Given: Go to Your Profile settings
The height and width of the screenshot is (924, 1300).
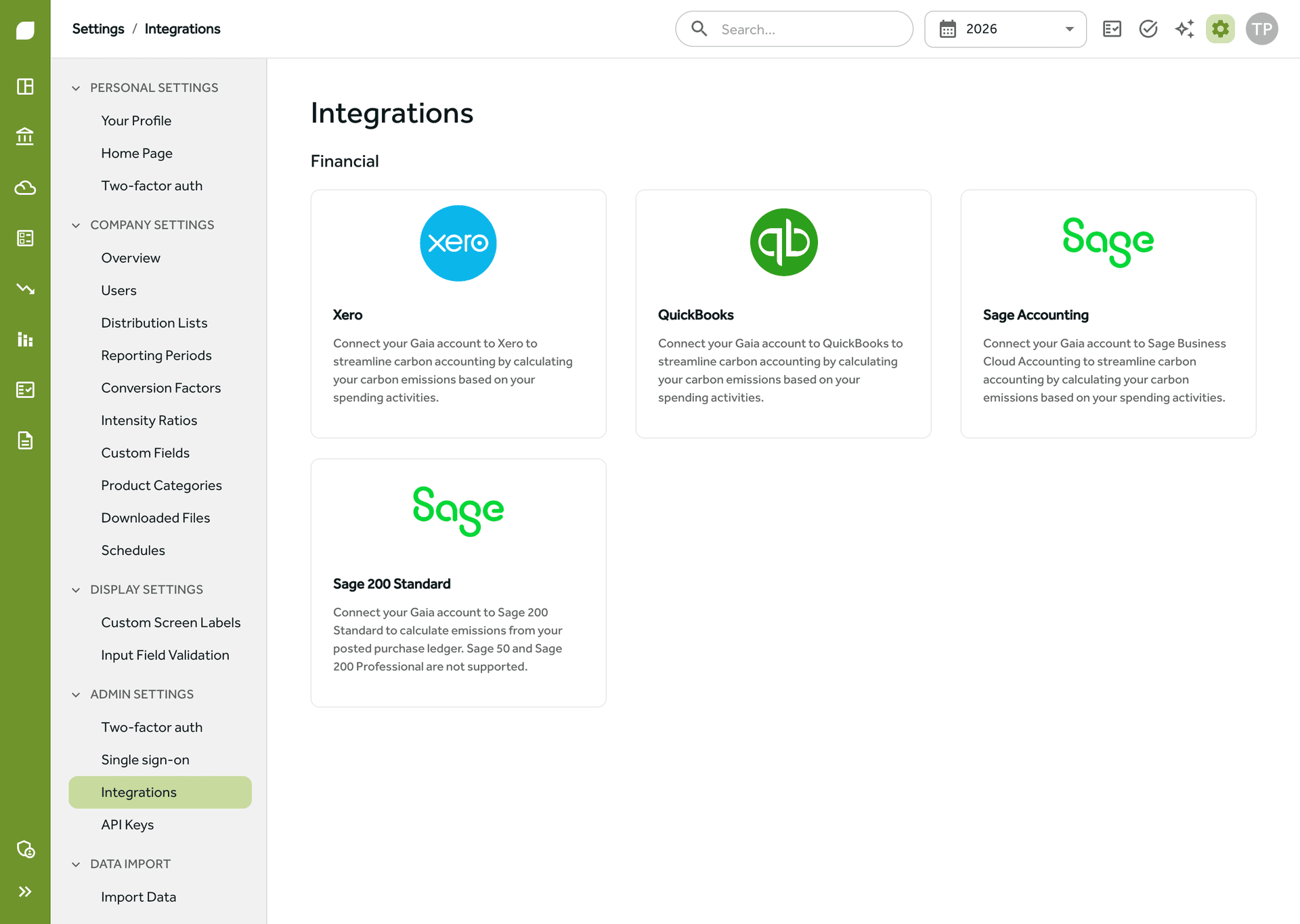Looking at the screenshot, I should coord(136,120).
